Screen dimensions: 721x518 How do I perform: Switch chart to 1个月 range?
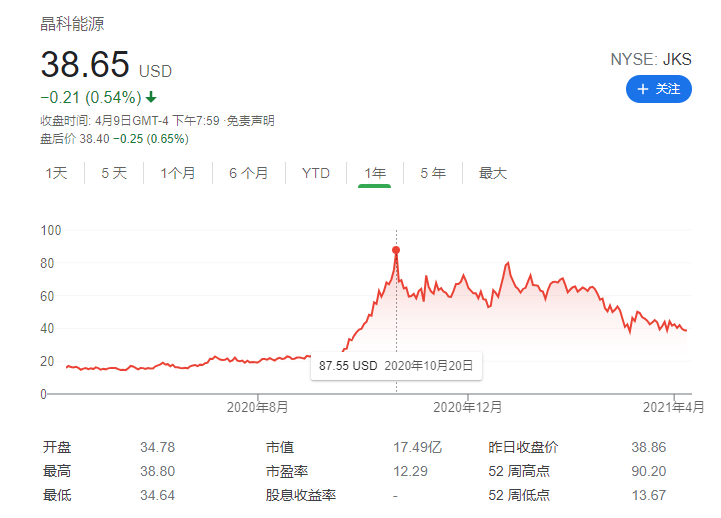point(177,173)
